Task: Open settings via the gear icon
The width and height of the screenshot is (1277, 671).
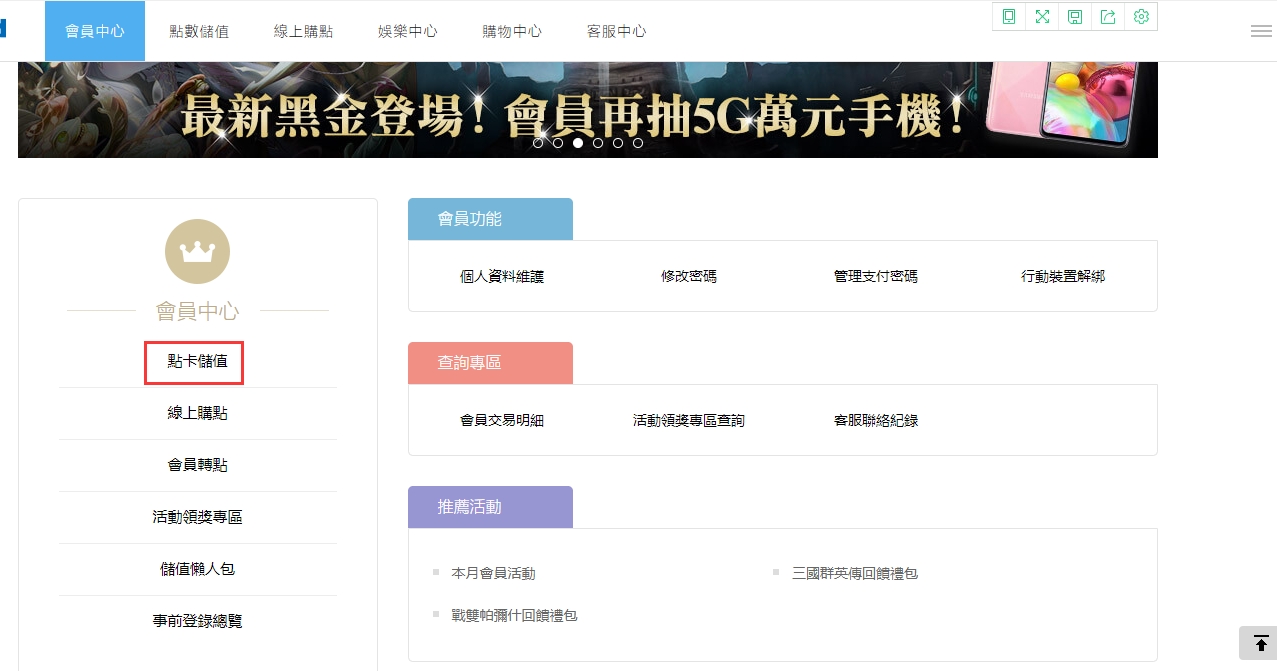Action: (1141, 16)
